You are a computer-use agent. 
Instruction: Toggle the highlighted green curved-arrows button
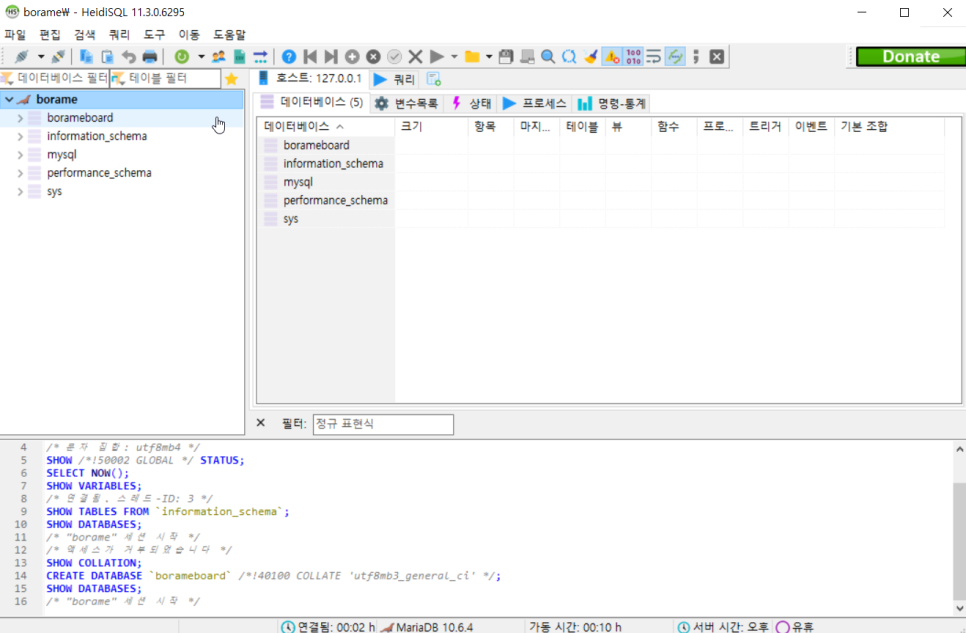click(675, 57)
